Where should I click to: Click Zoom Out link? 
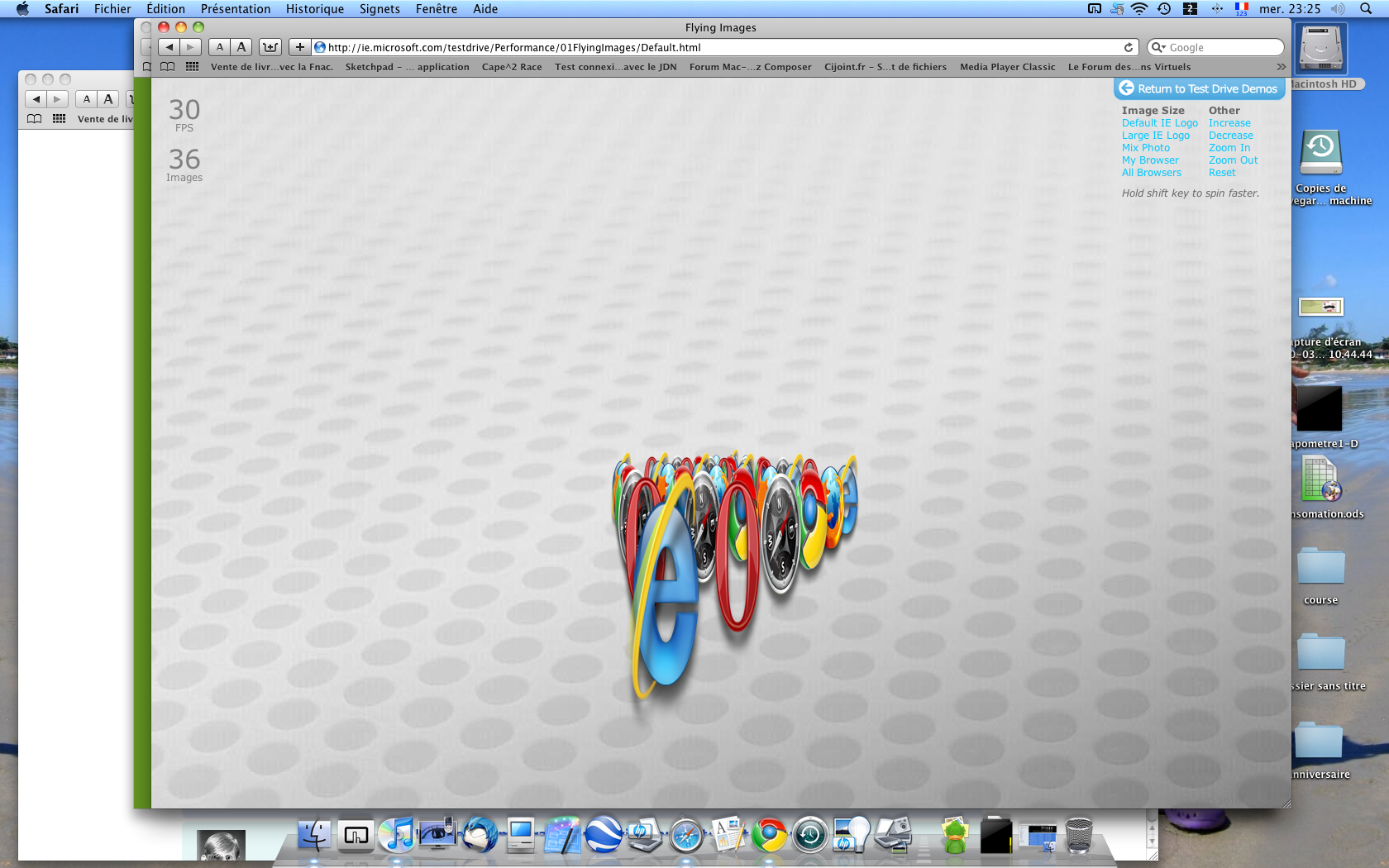point(1233,160)
